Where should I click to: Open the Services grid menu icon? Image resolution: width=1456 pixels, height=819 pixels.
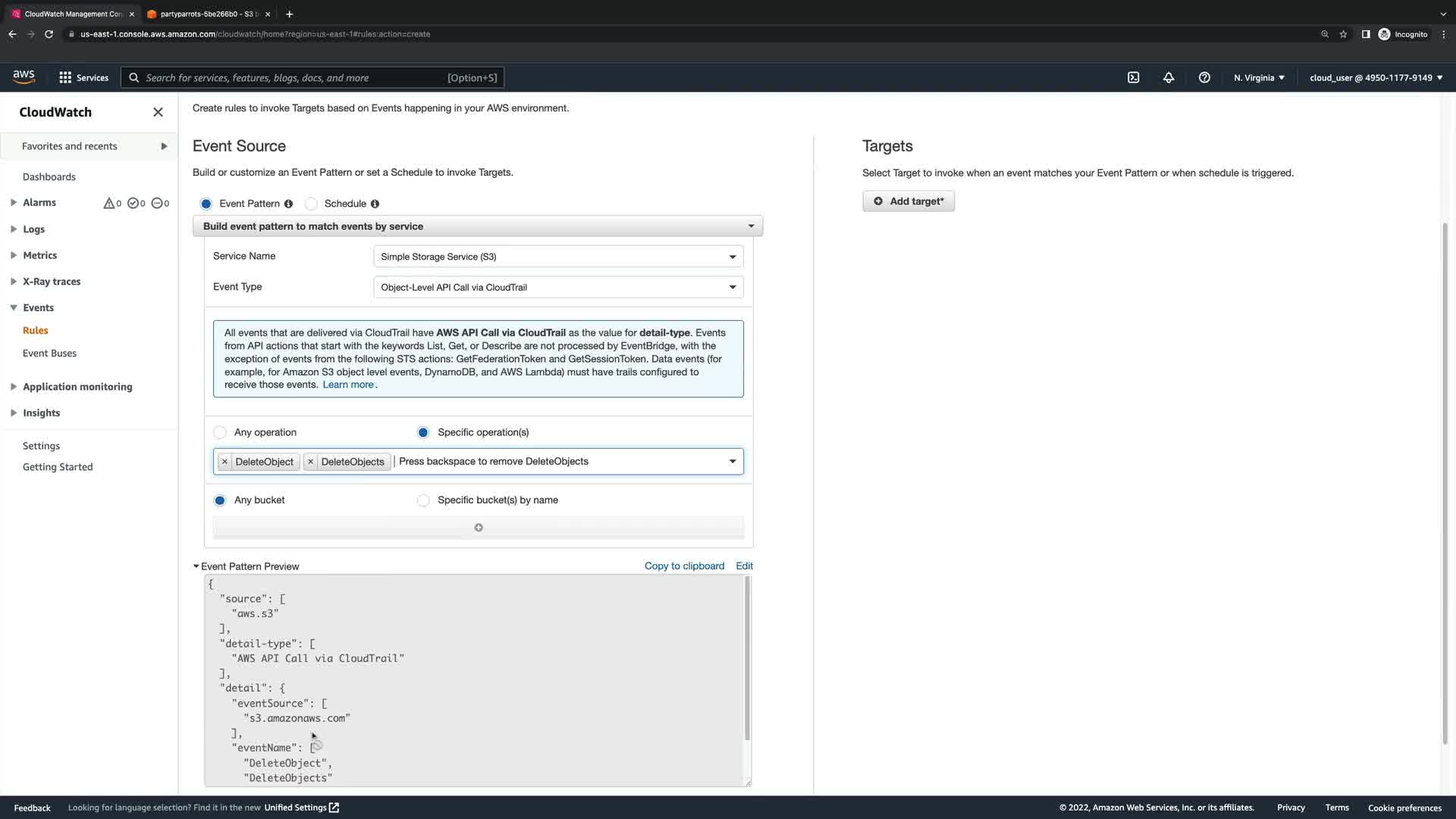coord(65,77)
